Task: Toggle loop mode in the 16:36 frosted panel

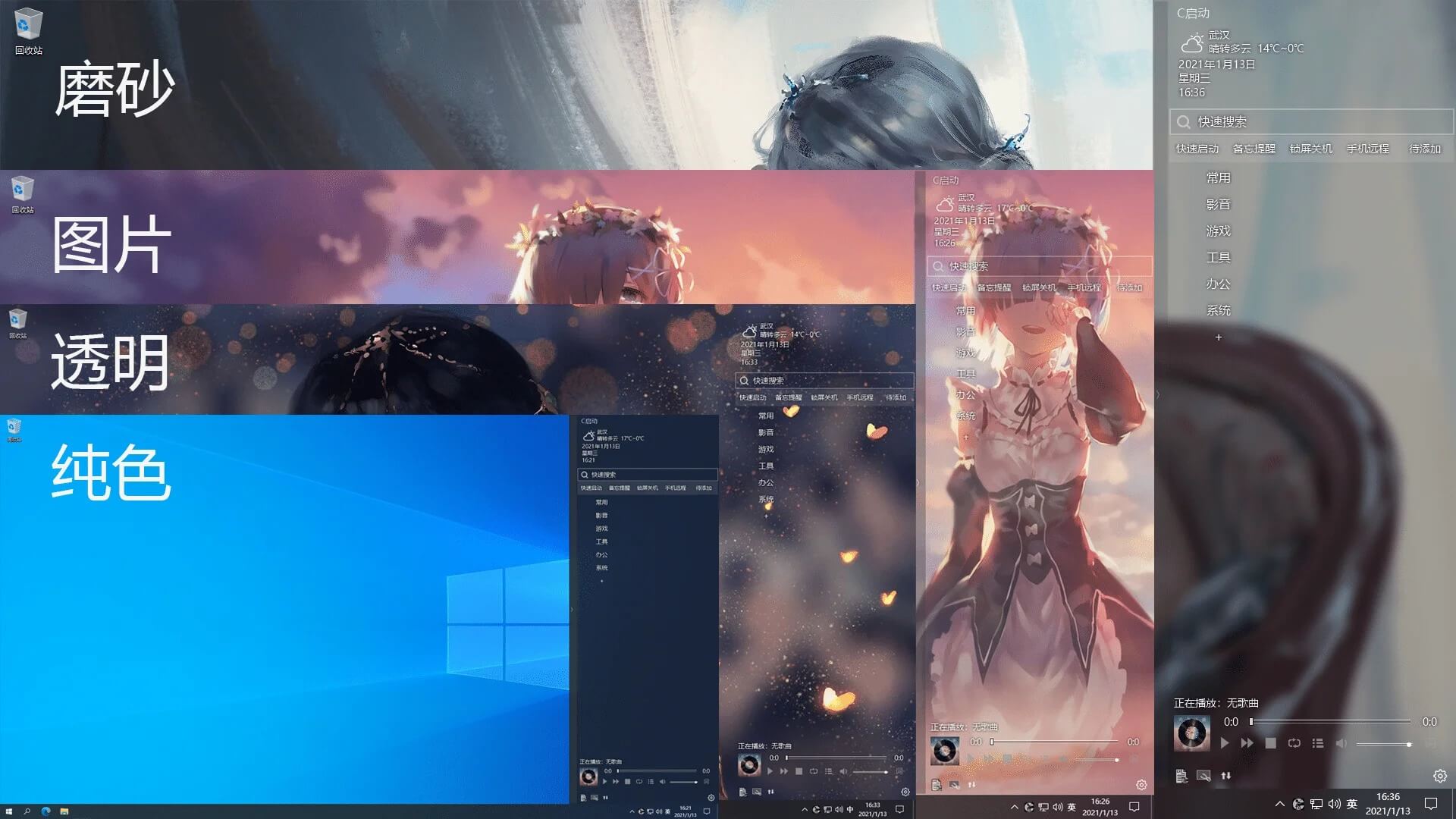Action: [x=1294, y=743]
